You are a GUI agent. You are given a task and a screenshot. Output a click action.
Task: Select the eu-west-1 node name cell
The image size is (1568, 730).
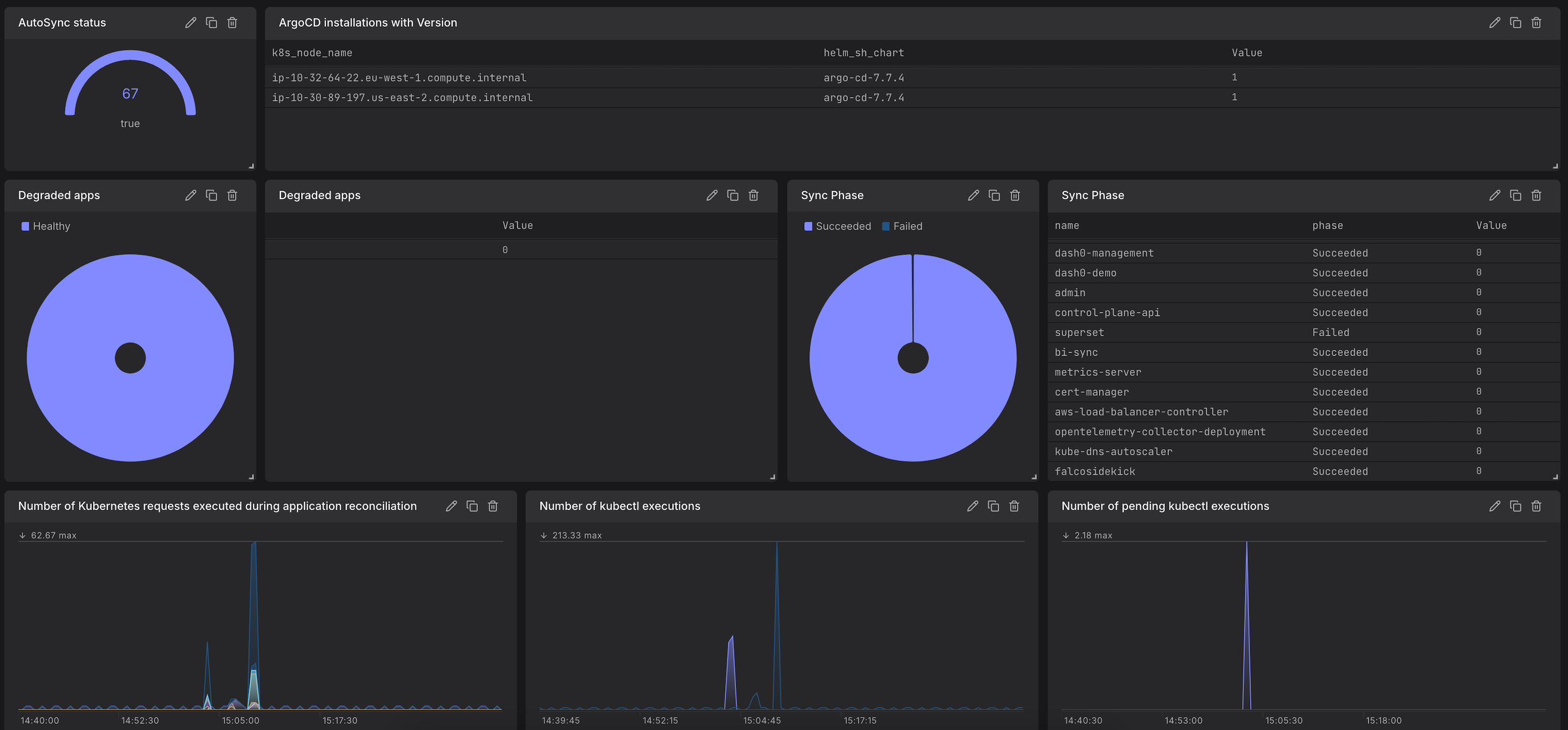(x=398, y=77)
